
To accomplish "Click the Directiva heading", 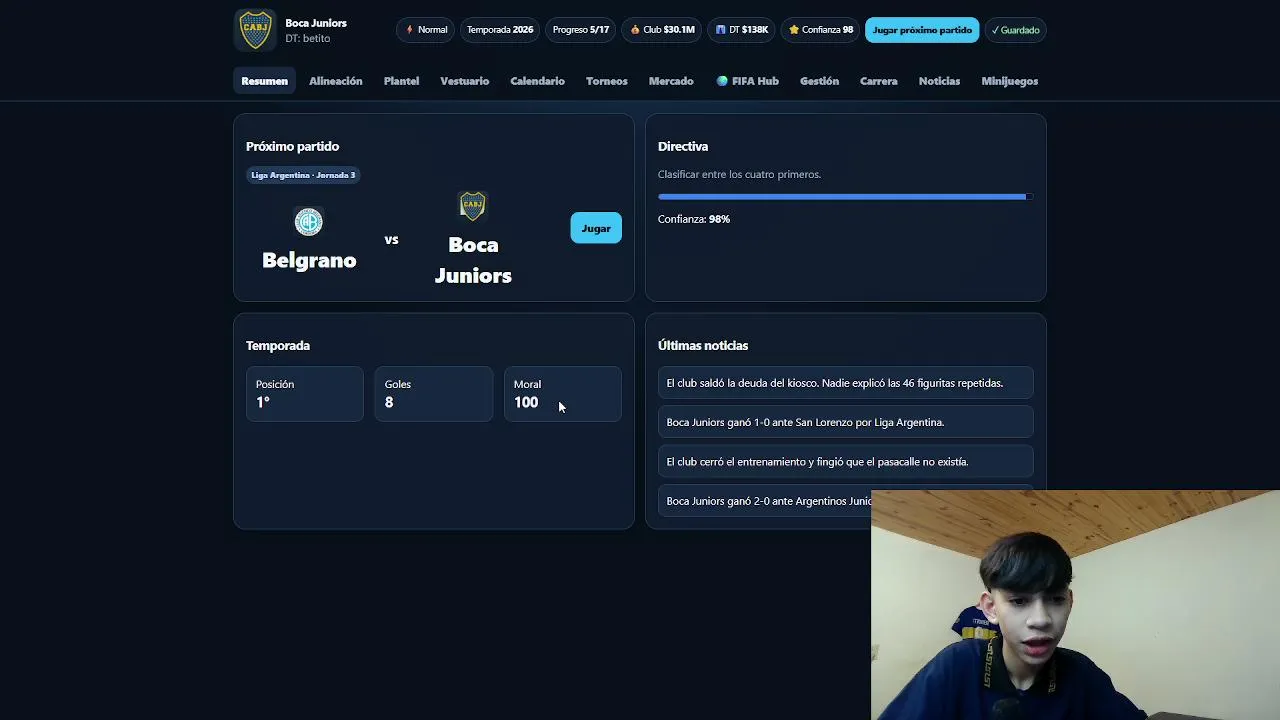I will (683, 146).
